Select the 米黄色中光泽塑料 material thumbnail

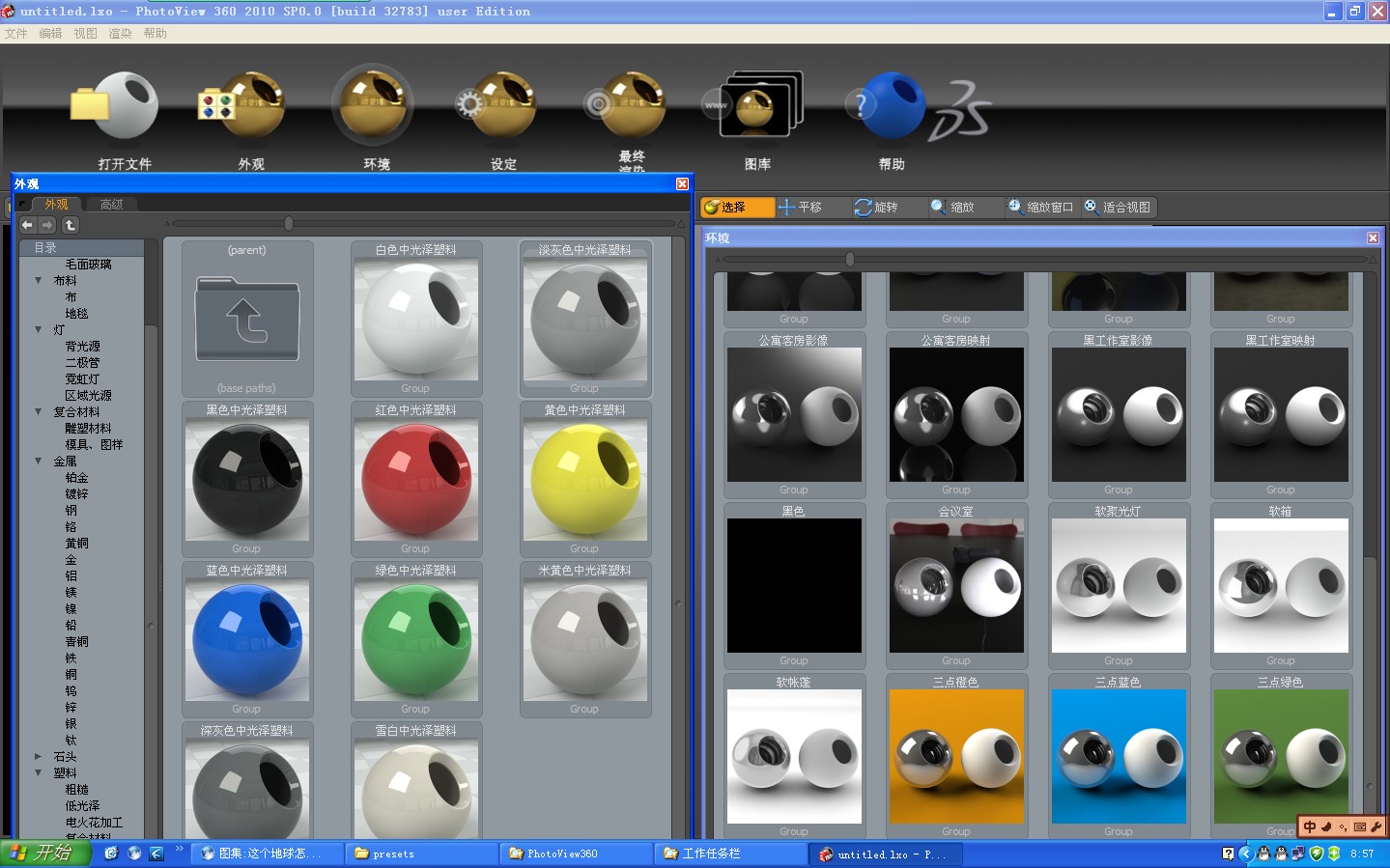coord(585,639)
